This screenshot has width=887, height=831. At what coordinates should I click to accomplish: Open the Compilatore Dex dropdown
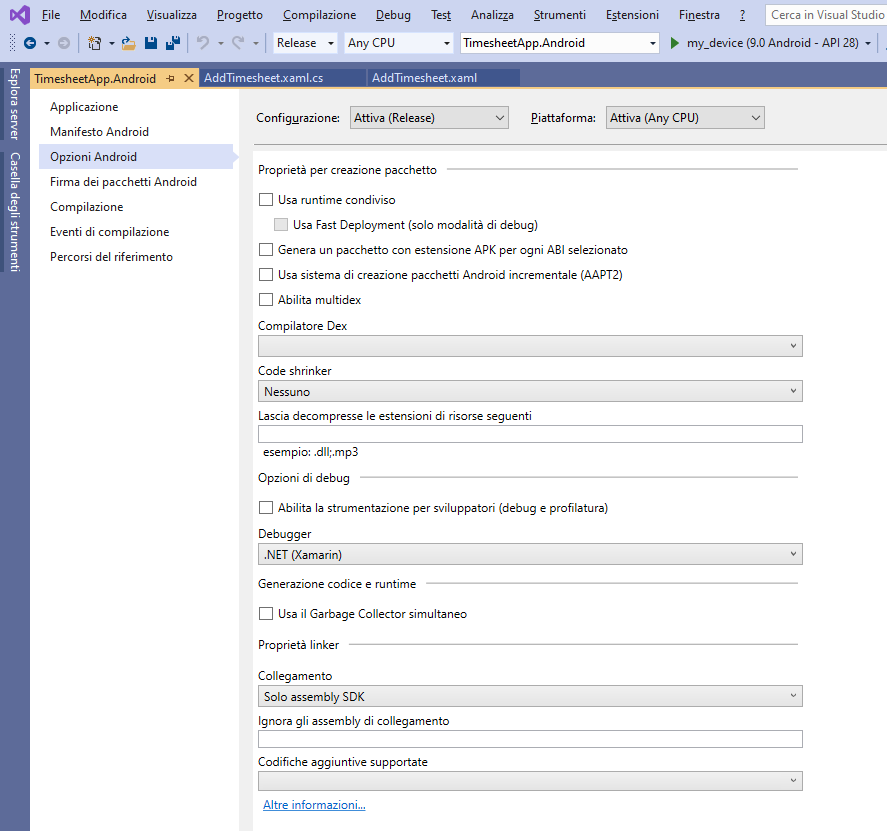coord(530,346)
